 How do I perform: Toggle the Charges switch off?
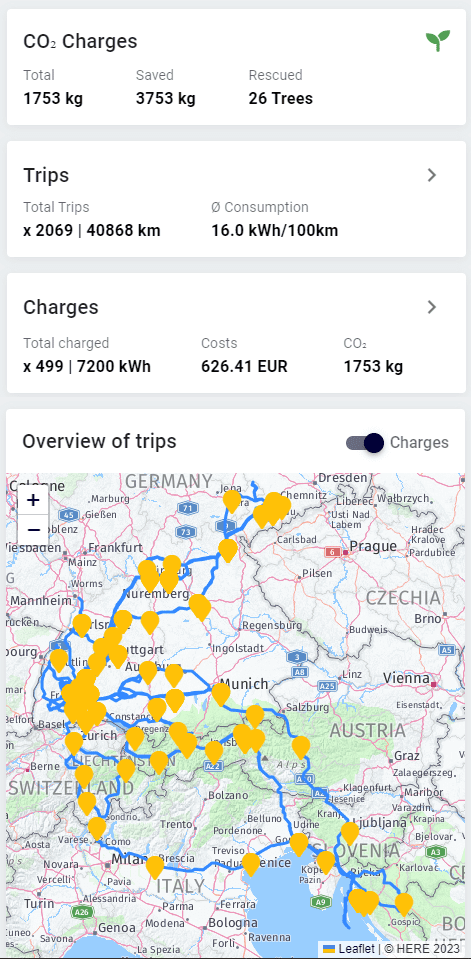365,443
